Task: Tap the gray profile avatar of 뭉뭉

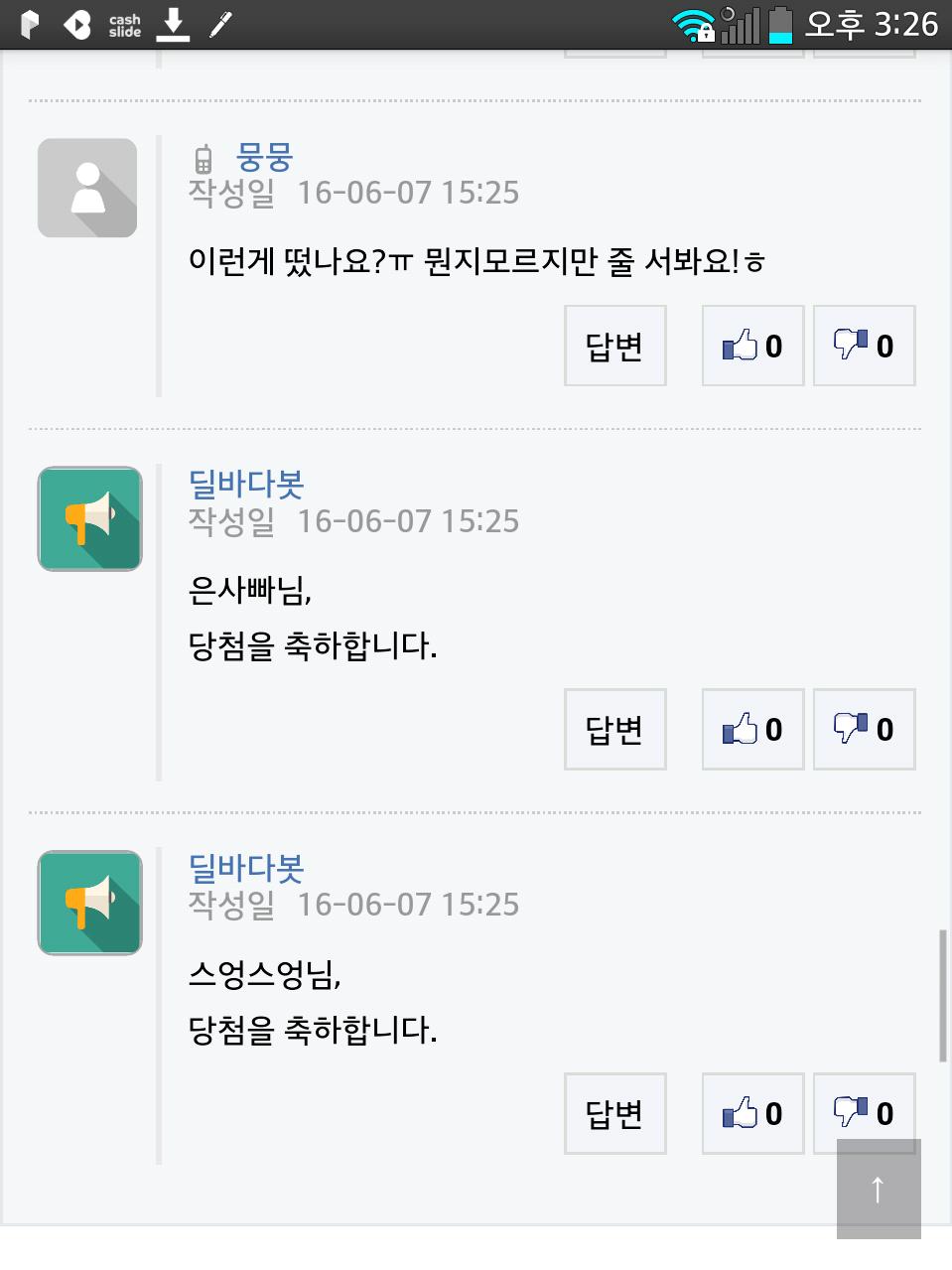Action: pos(87,188)
